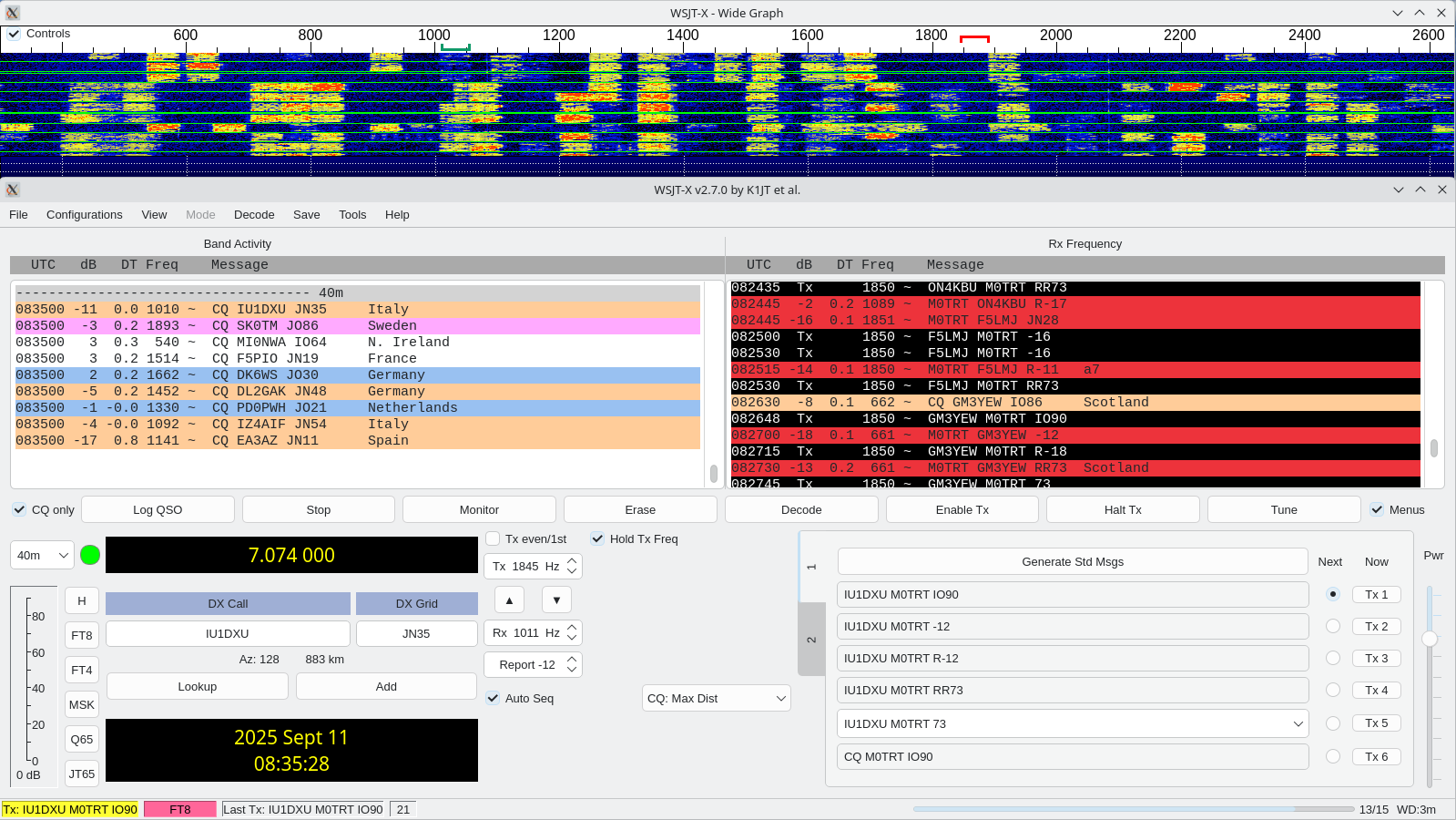The height and width of the screenshot is (820, 1456).
Task: Adjust the Report -12 spinner
Action: coord(533,664)
